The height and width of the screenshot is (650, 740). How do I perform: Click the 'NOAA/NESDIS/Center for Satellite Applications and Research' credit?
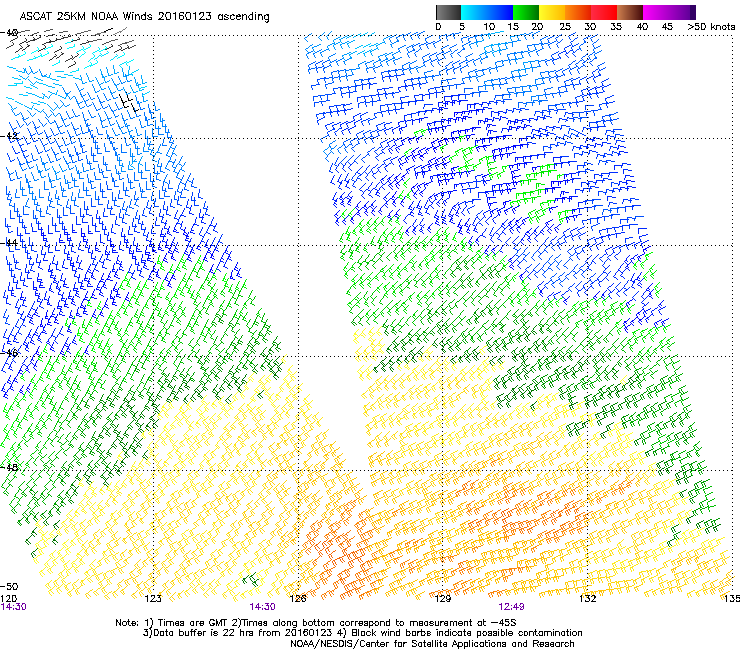pos(432,644)
